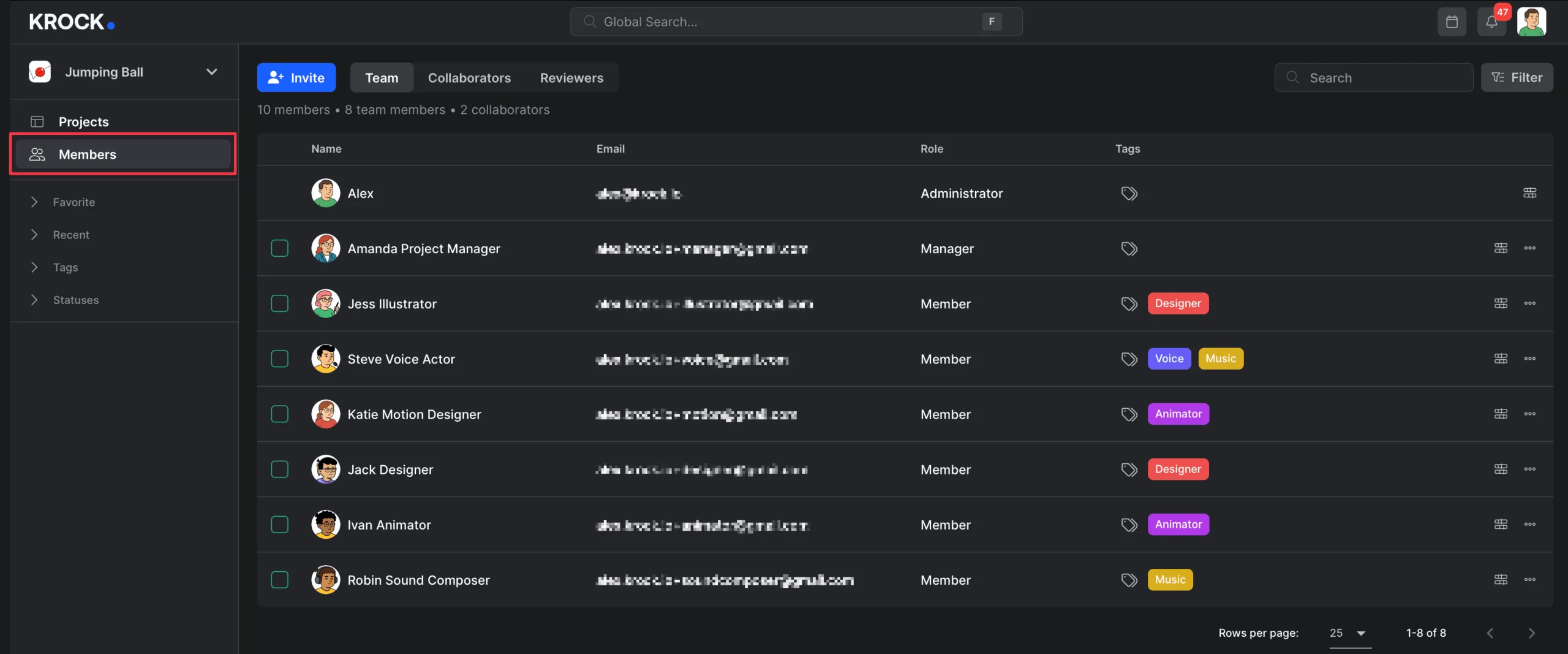This screenshot has height=654, width=1568.
Task: Open the tag icon on Steve Voice Actor's row
Action: 1129,359
